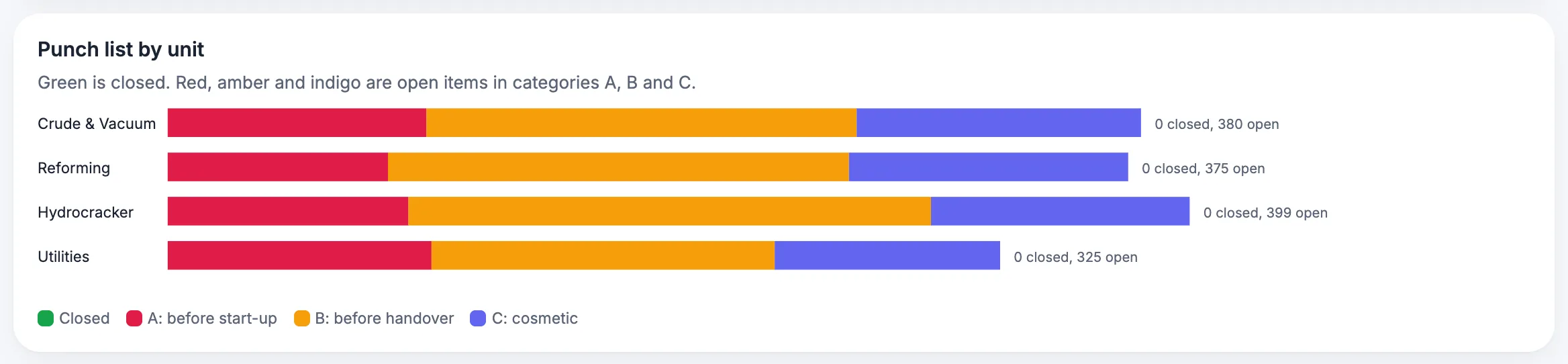Image resolution: width=1568 pixels, height=364 pixels.
Task: Toggle the 'C: cosmetic' legend label
Action: (535, 318)
